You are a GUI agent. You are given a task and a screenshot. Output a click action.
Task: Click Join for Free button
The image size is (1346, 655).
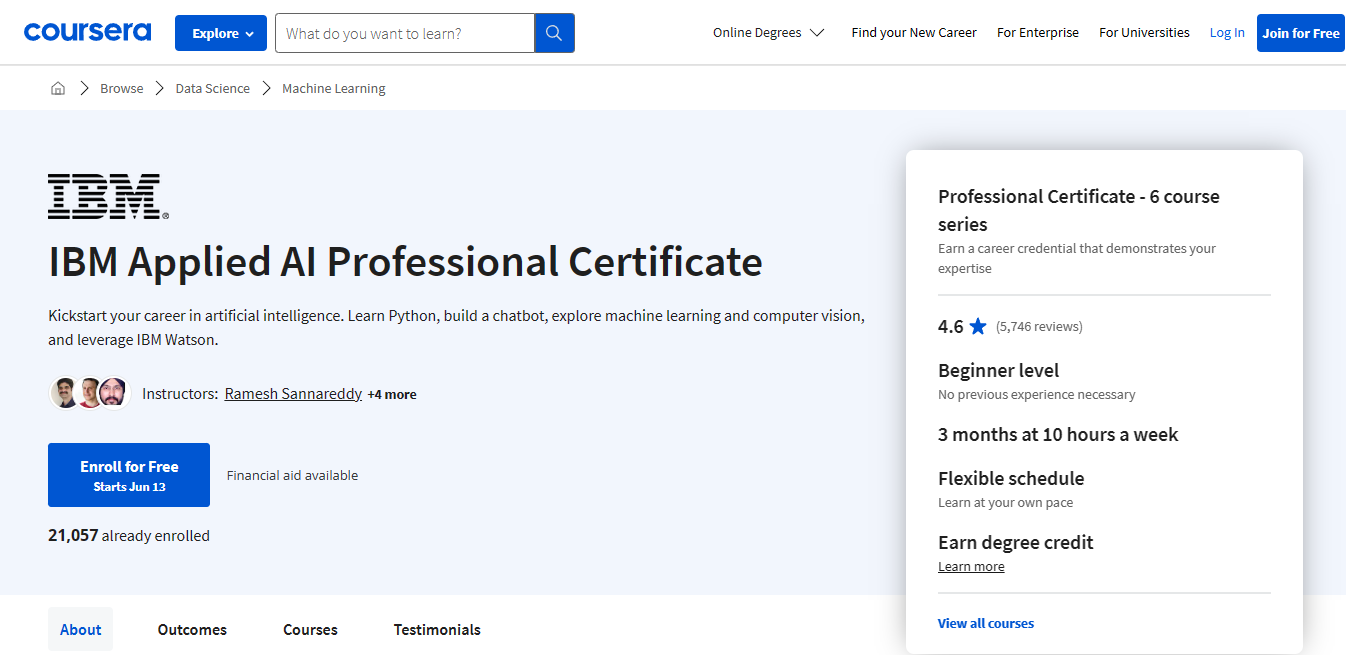(x=1300, y=33)
